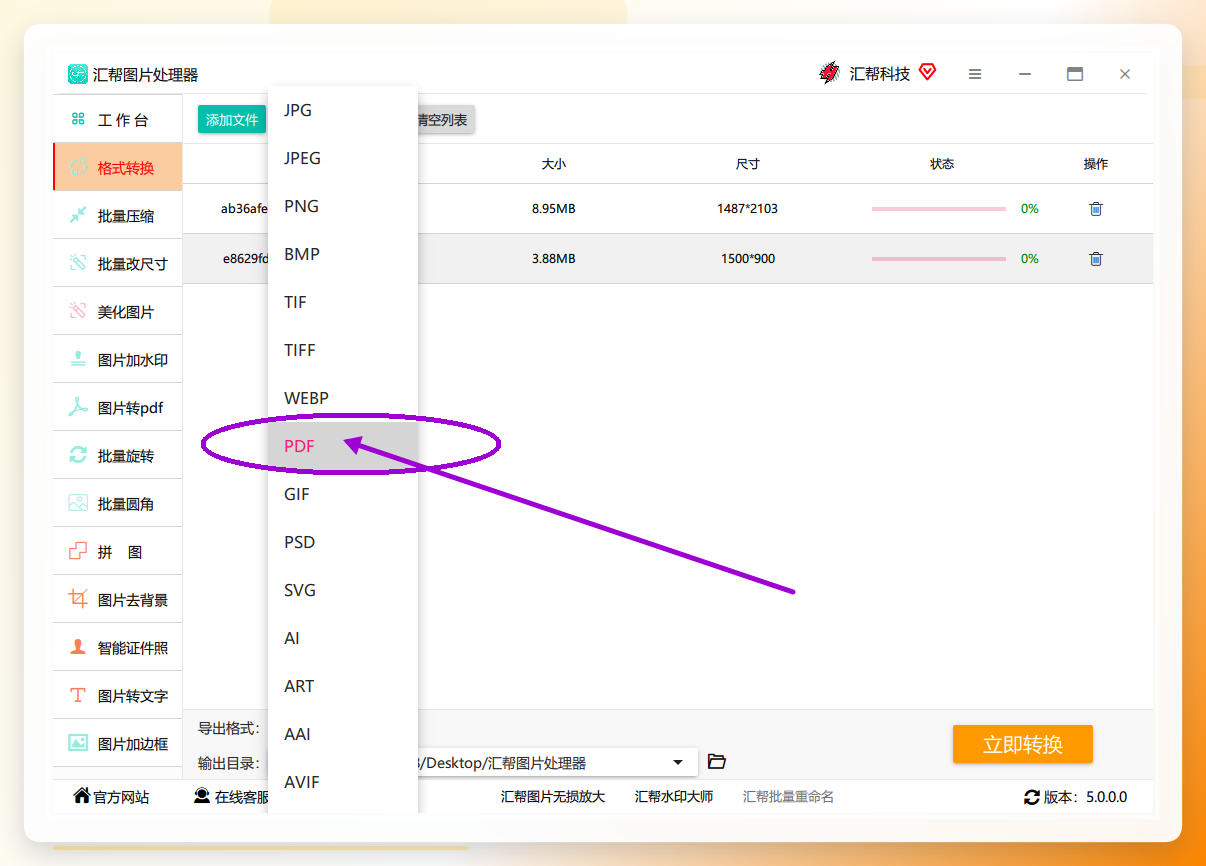Screen dimensions: 1206x866
Task: Click the red VIP diamond icon
Action: (x=927, y=72)
